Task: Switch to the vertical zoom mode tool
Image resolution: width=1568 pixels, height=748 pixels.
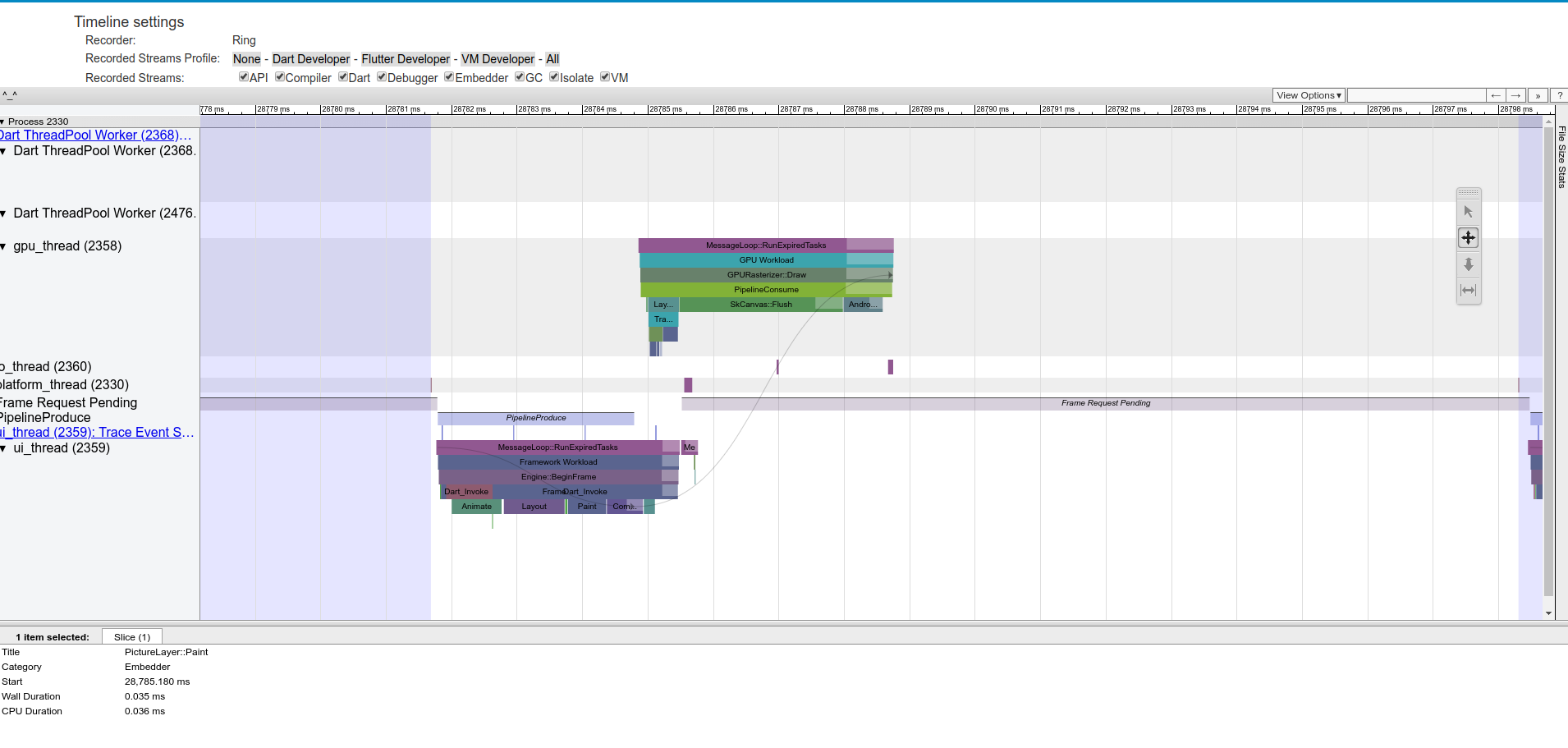Action: tap(1469, 264)
